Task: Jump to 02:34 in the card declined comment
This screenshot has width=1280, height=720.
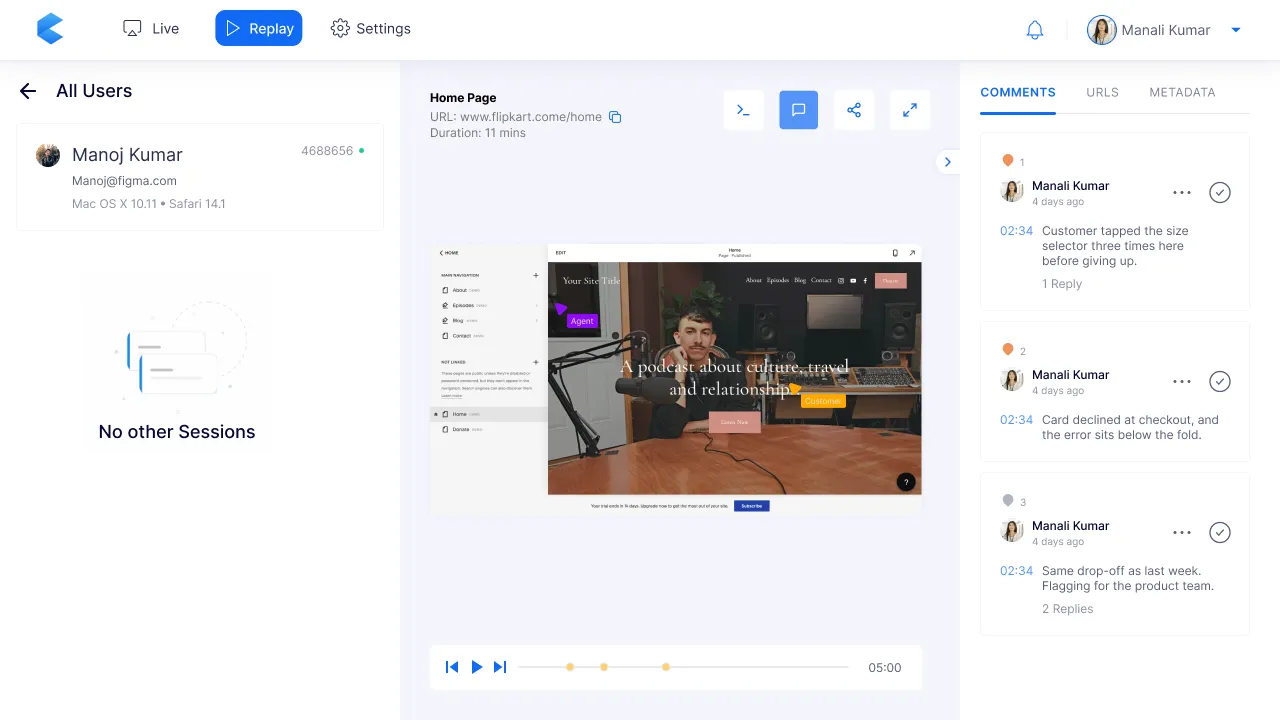Action: point(1016,420)
